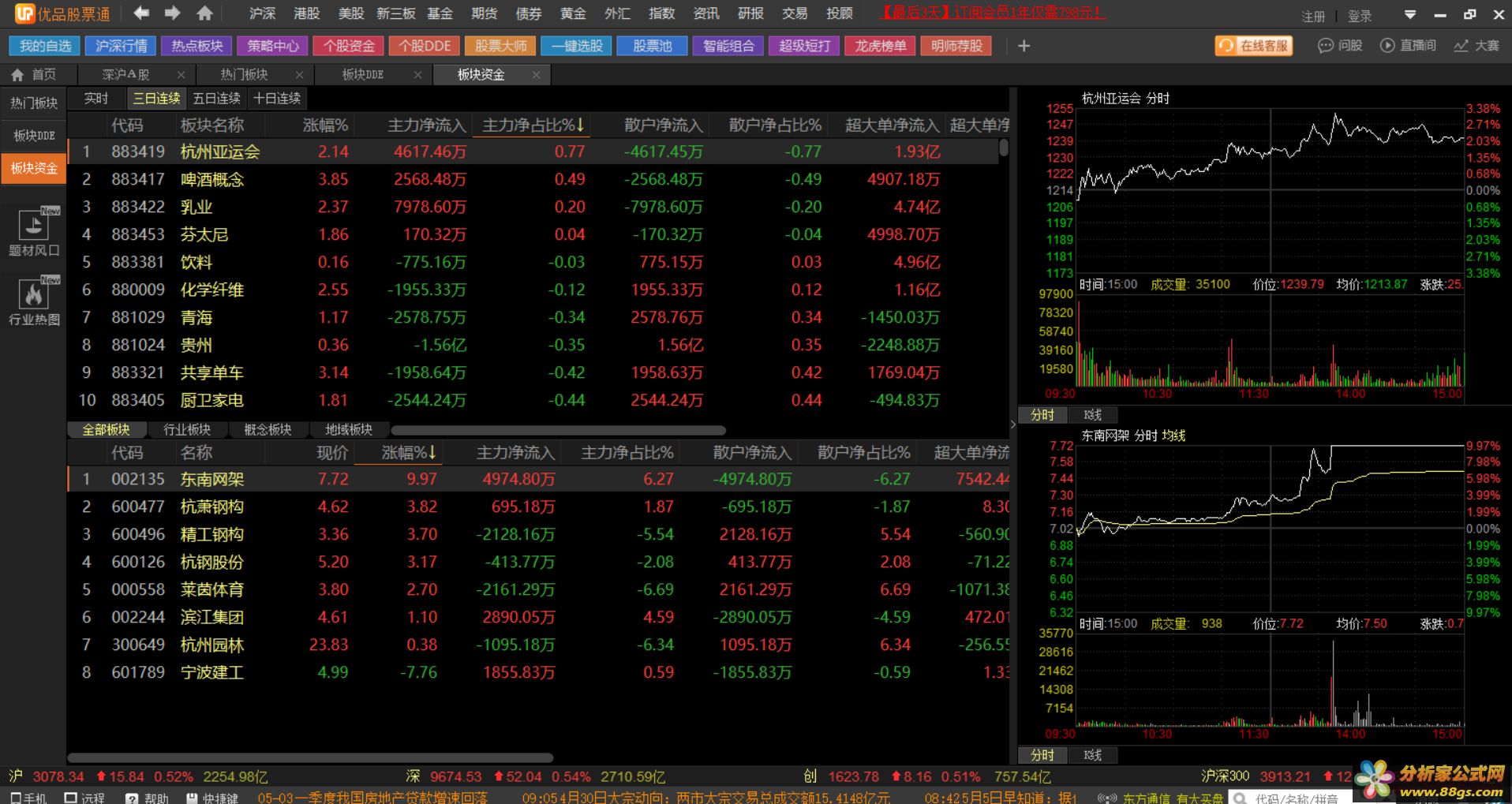This screenshot has height=804, width=1512.
Task: Select 分时 under upper chart
Action: [1042, 415]
